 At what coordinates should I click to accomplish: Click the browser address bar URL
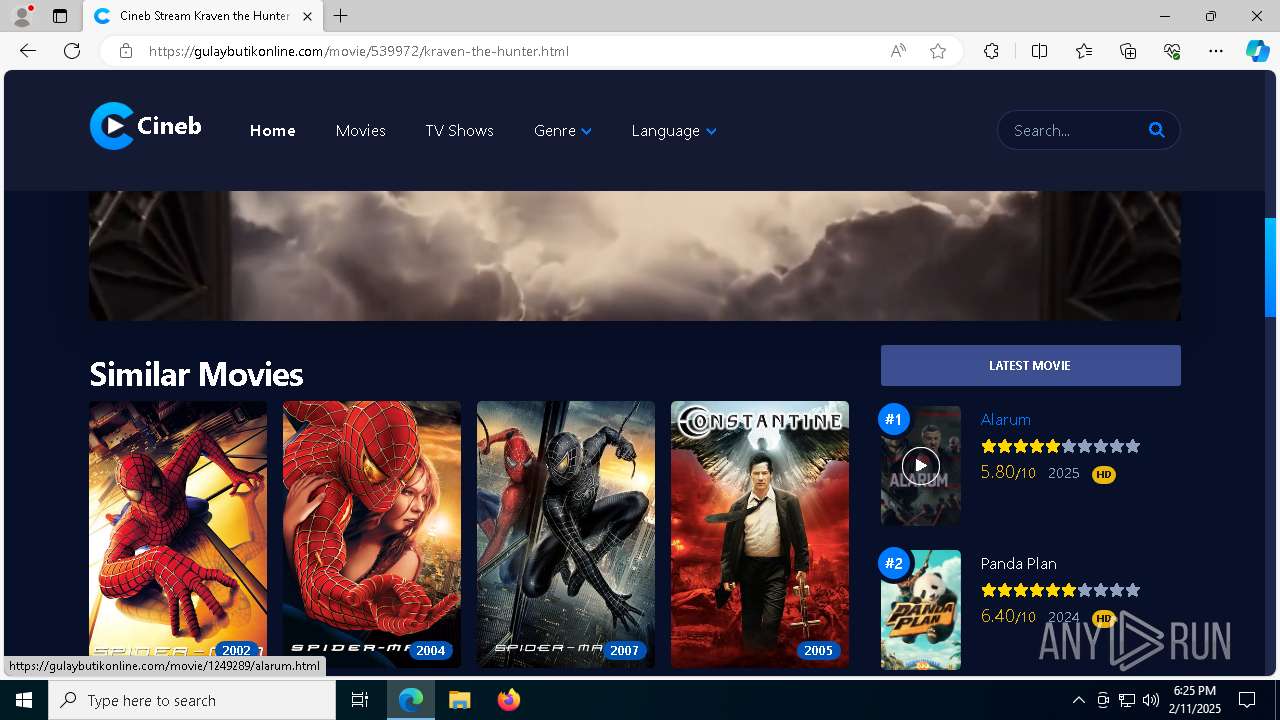click(358, 51)
